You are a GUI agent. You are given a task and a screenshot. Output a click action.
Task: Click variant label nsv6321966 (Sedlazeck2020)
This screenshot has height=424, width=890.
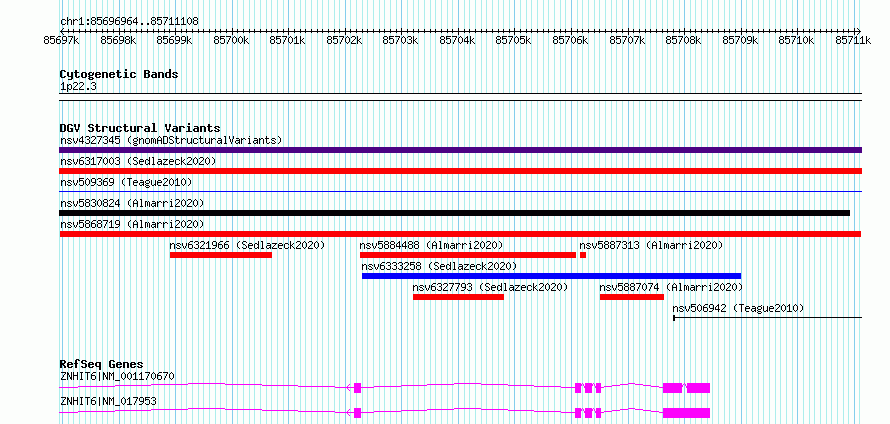coord(247,245)
